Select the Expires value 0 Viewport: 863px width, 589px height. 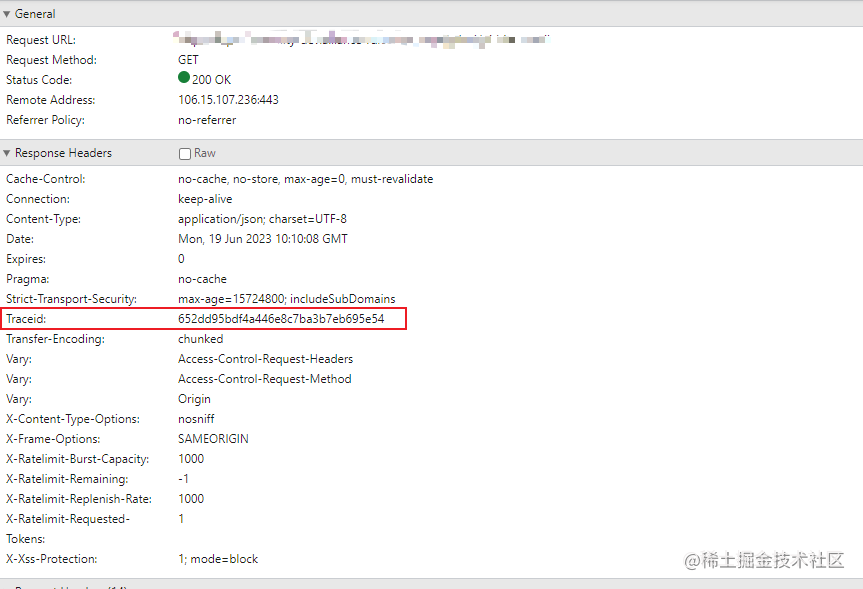pos(181,259)
